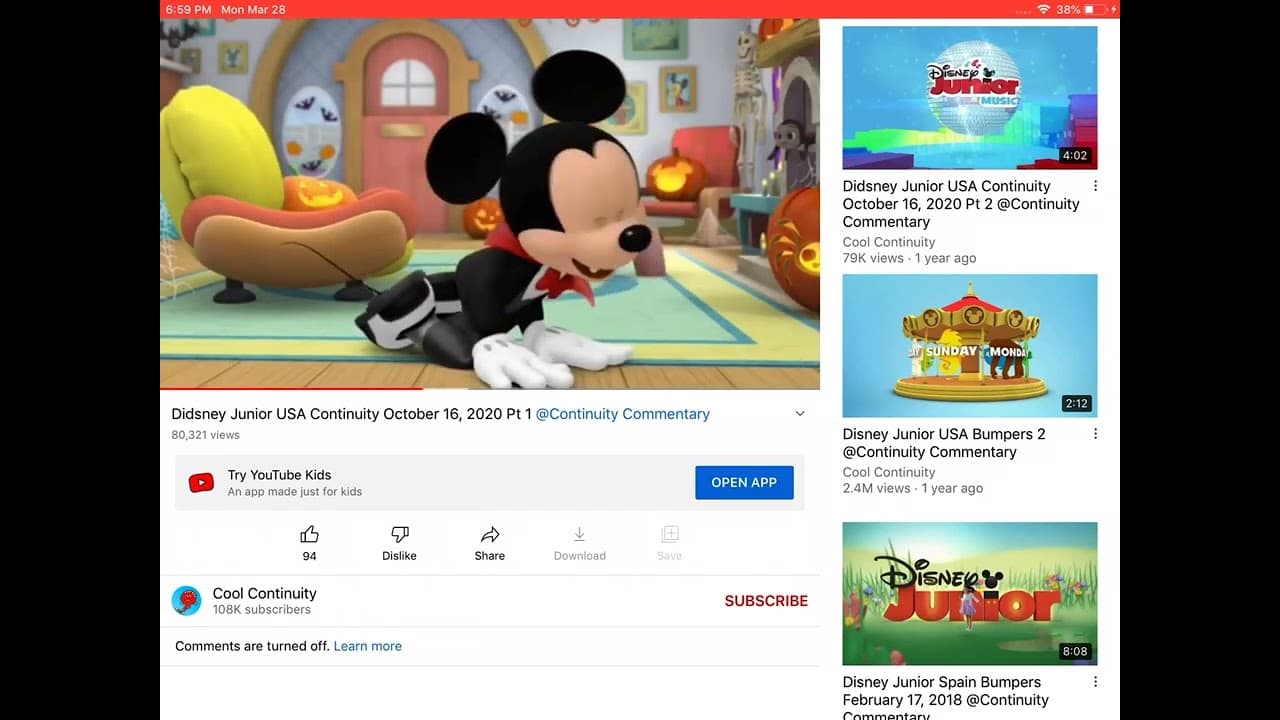Like the video with thumbs up icon
1280x720 pixels.
[x=309, y=535]
